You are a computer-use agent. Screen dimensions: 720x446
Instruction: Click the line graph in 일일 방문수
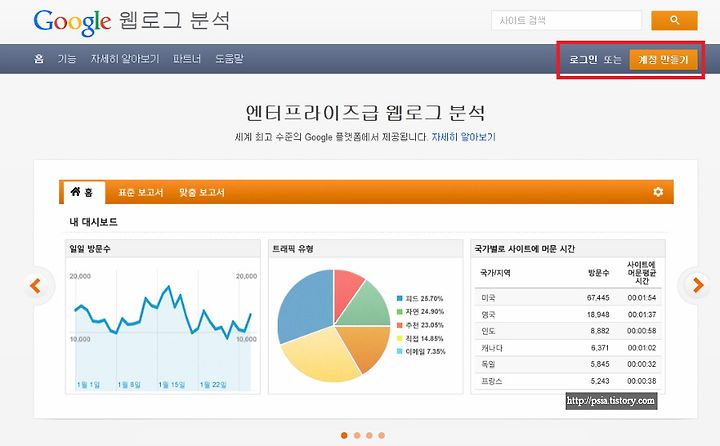pos(163,312)
